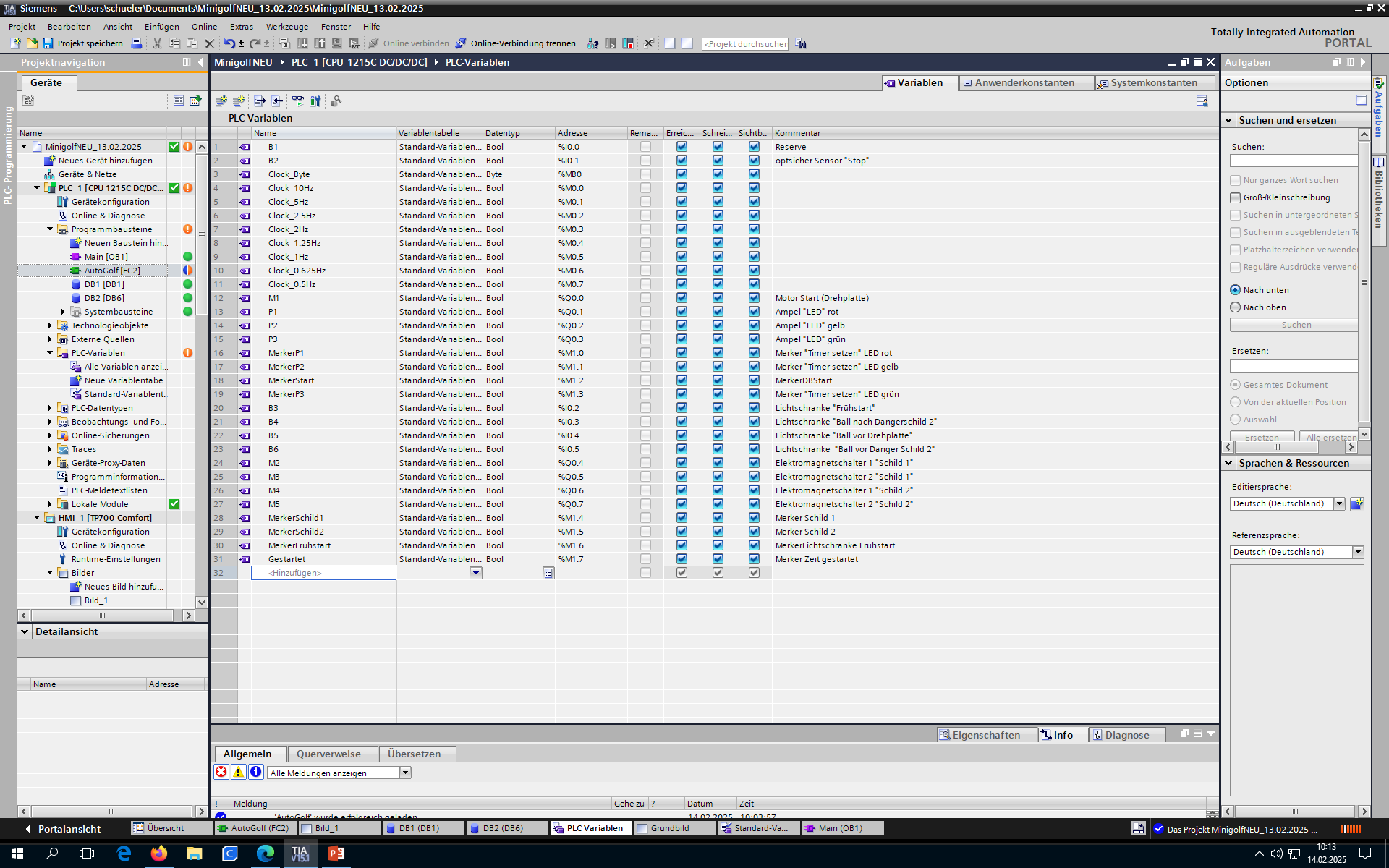Click the export variables icon in PLC-Variablen toolbar
Screen dimensions: 1389x868
pos(259,101)
